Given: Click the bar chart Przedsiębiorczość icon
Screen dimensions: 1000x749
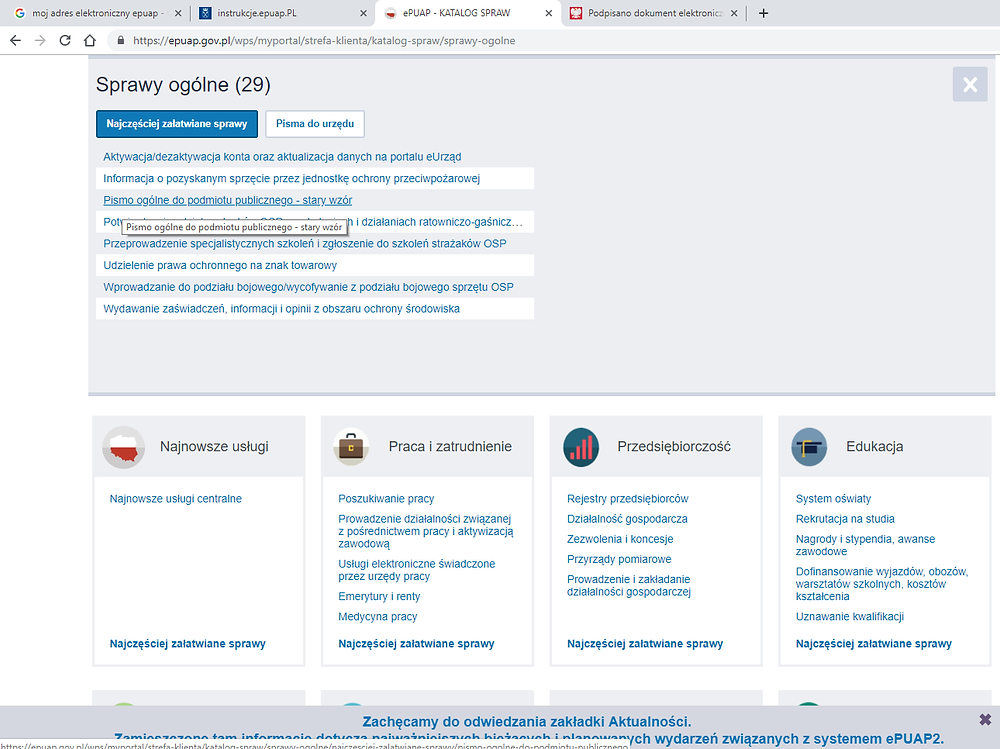Looking at the screenshot, I should 581,447.
